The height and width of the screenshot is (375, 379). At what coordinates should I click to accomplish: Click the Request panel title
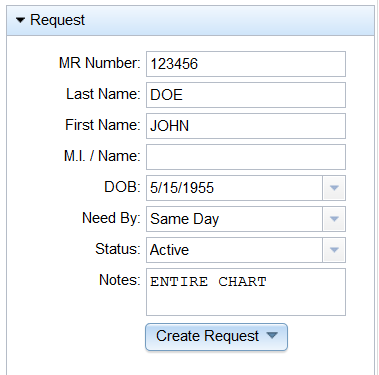pos(57,20)
